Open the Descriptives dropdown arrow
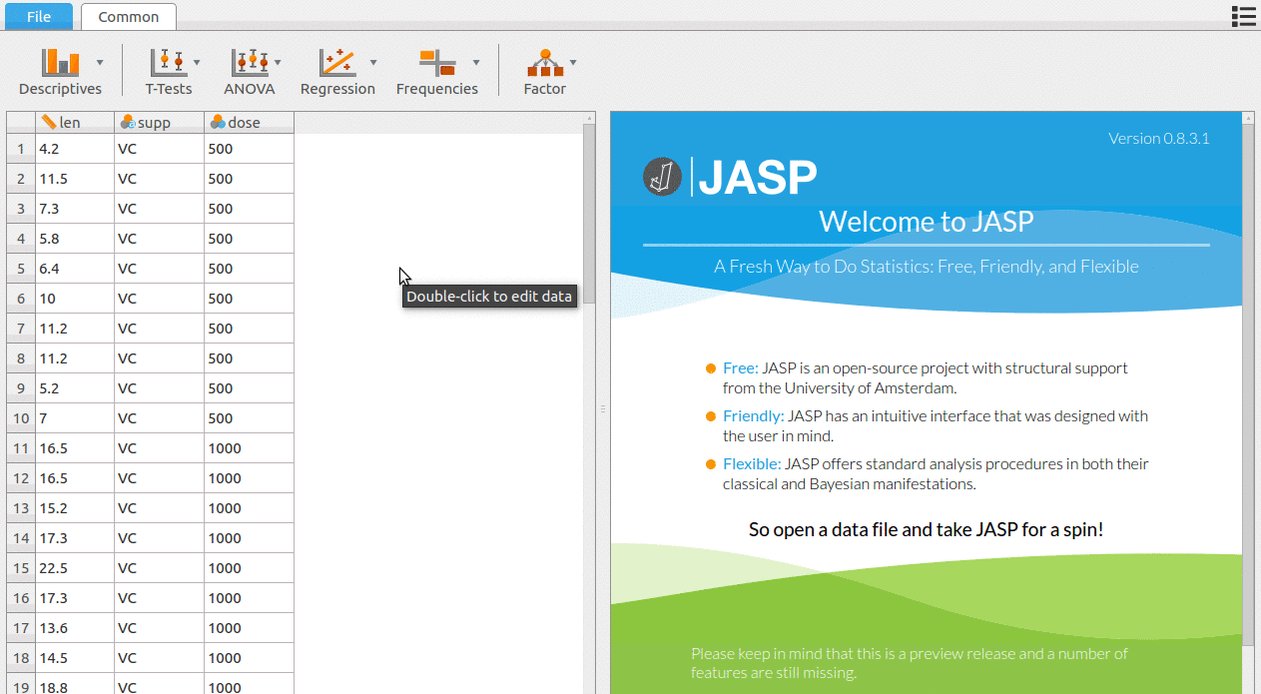 [100, 60]
